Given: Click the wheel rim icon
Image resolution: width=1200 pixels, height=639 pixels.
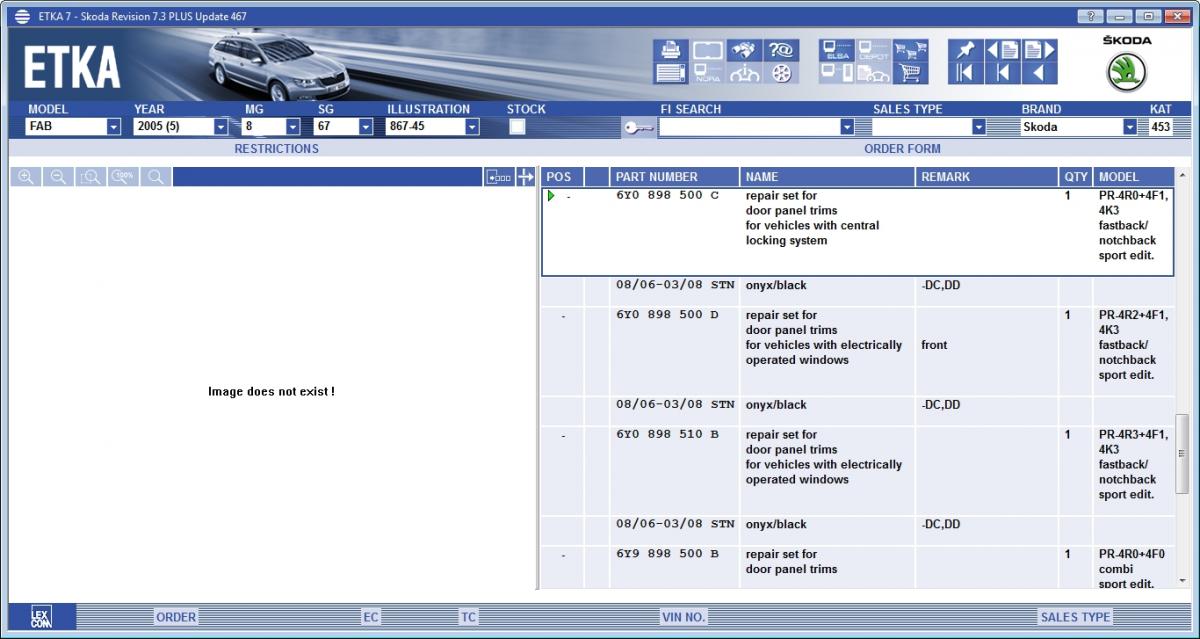Looking at the screenshot, I should (x=781, y=73).
